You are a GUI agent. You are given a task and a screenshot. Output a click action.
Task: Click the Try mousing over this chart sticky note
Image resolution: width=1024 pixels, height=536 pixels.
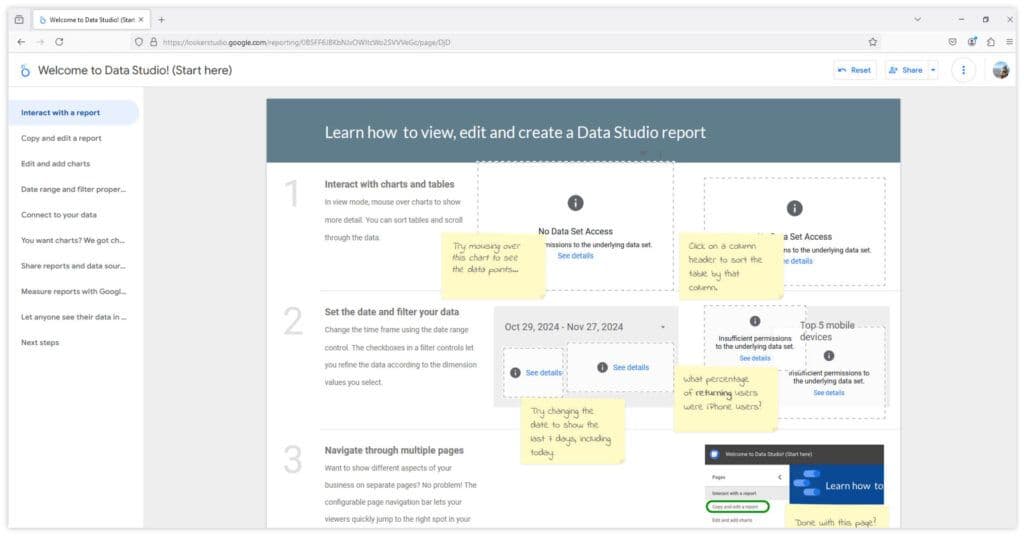pos(493,265)
